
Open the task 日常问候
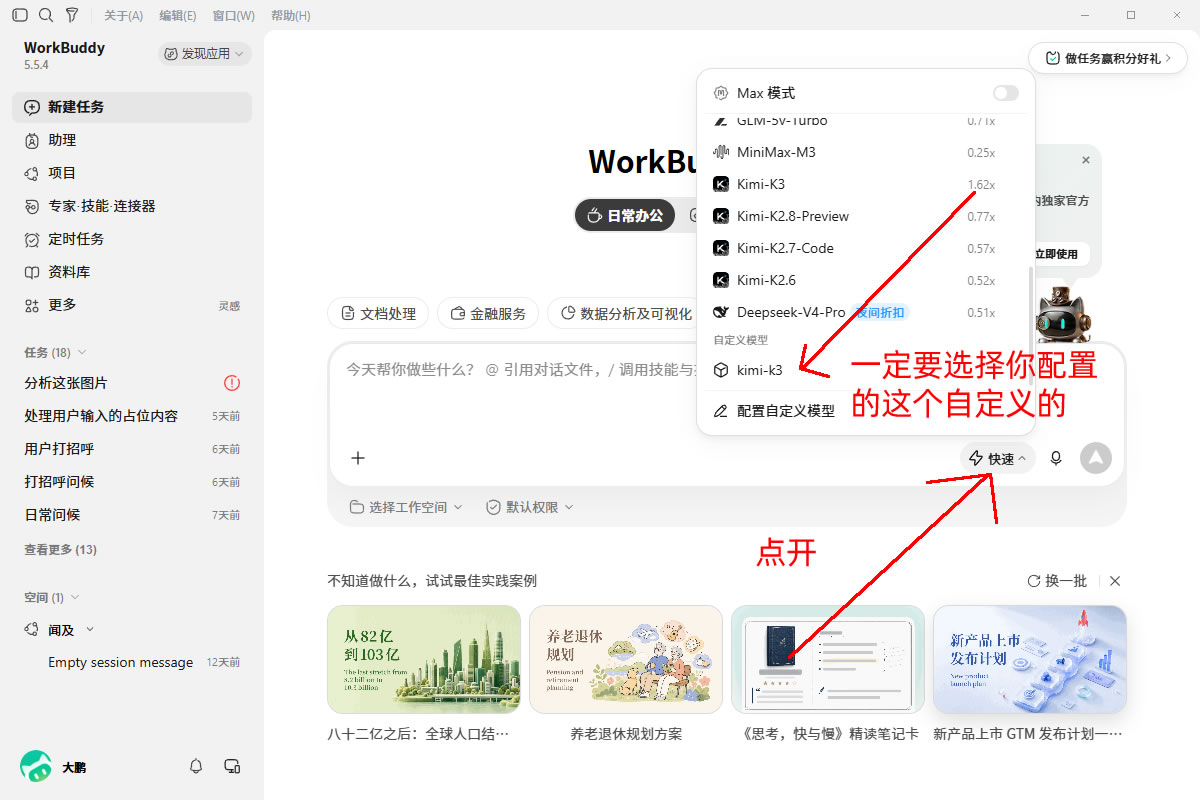132,515
